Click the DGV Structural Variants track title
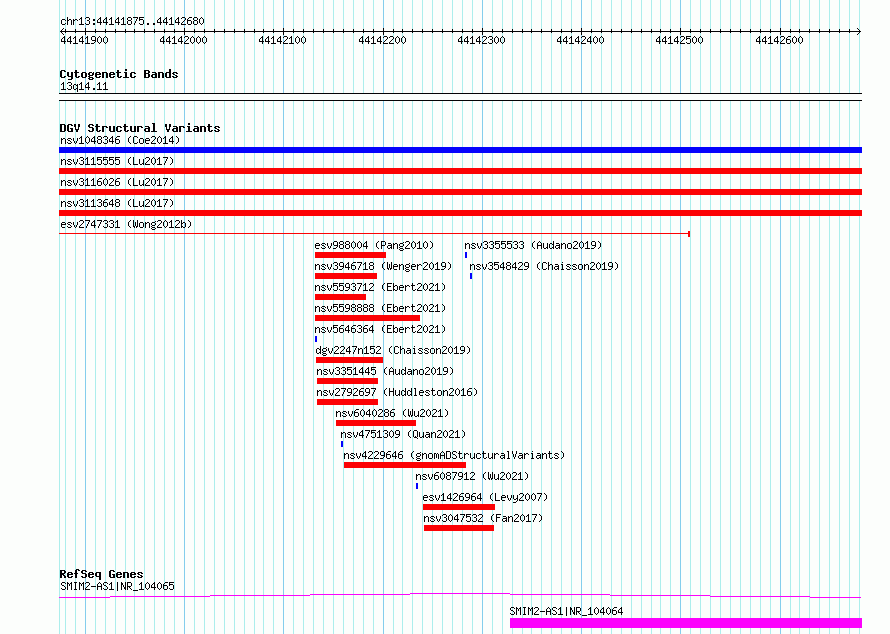The width and height of the screenshot is (890, 634). point(140,128)
